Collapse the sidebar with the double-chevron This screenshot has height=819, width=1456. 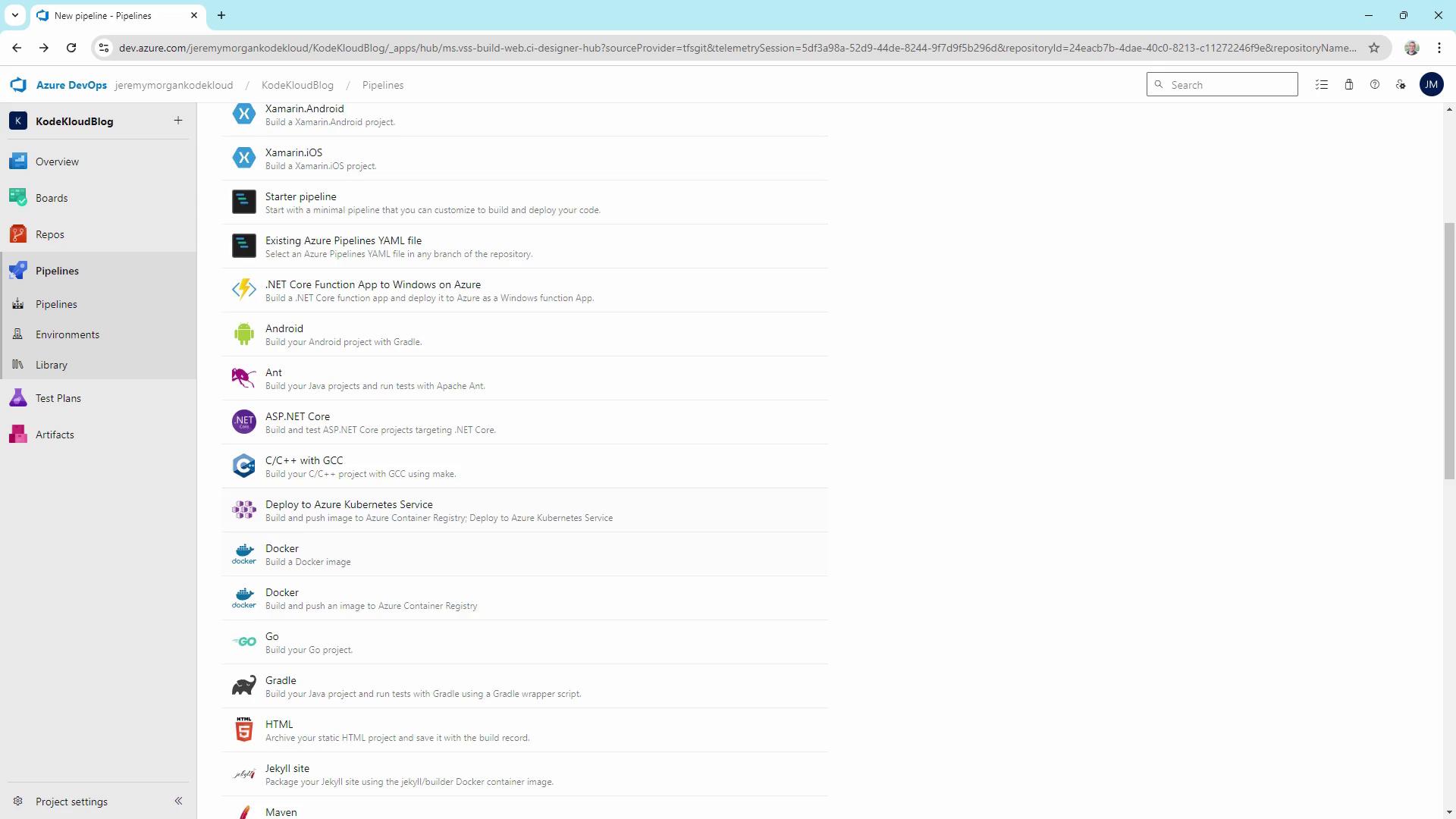tap(178, 801)
